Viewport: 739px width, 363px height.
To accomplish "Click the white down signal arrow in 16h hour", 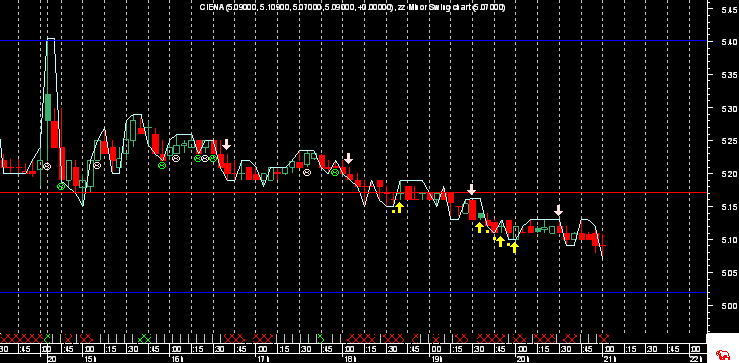I will [227, 144].
